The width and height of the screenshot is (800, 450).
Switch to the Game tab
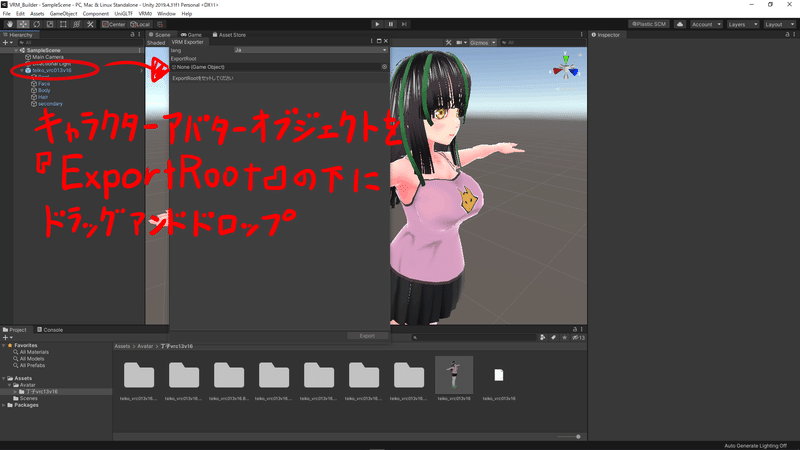click(191, 35)
